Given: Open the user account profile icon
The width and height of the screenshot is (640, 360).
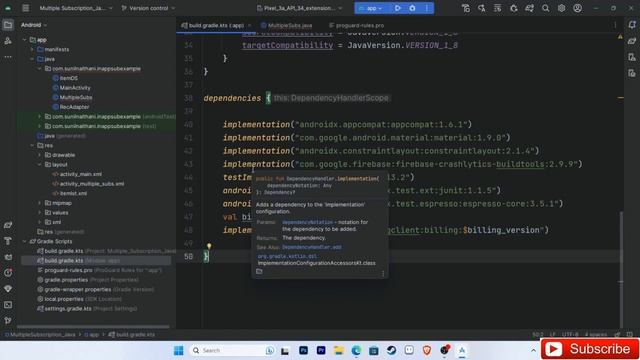Looking at the screenshot, I should coord(577,8).
